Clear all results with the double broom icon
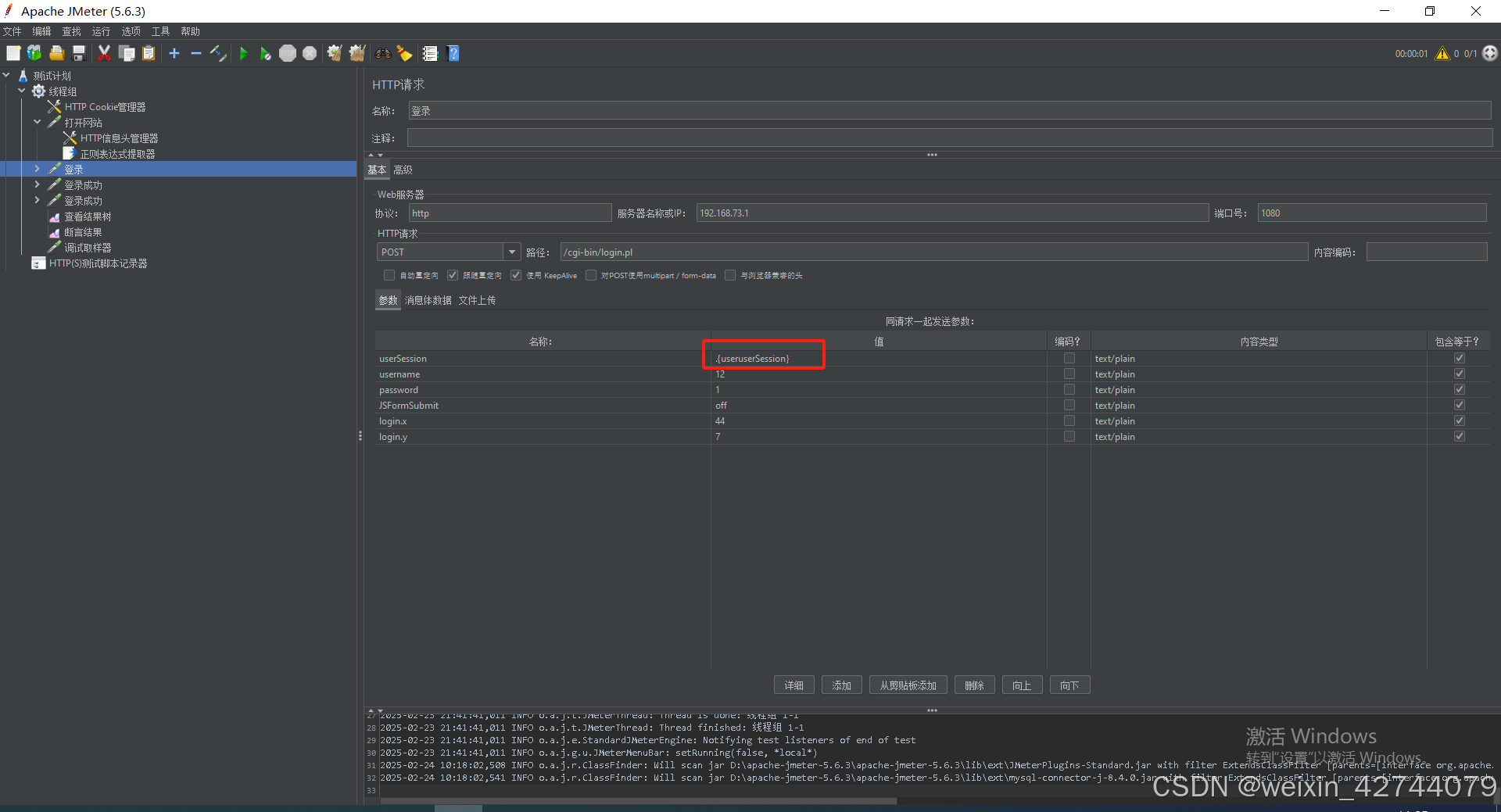 (357, 53)
